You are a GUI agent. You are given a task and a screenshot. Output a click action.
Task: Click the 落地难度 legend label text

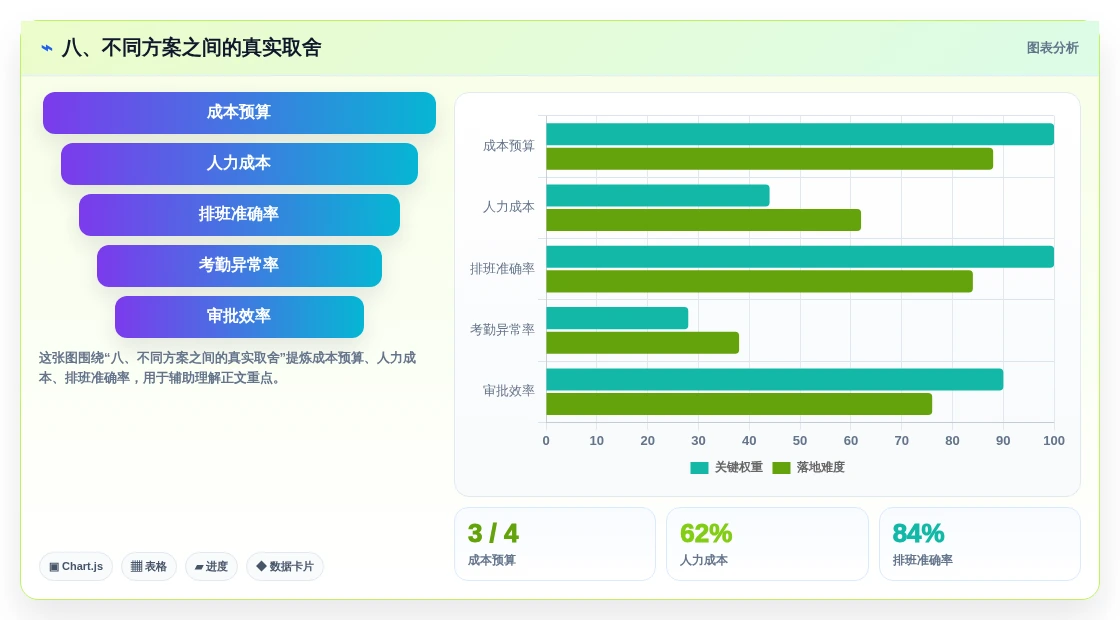(821, 467)
